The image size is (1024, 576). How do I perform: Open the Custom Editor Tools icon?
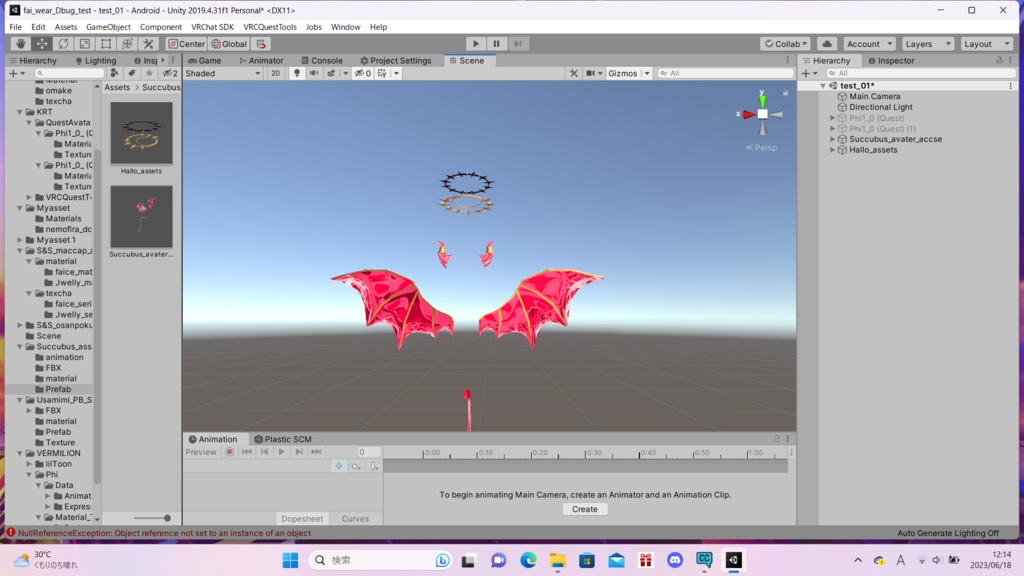click(x=148, y=43)
